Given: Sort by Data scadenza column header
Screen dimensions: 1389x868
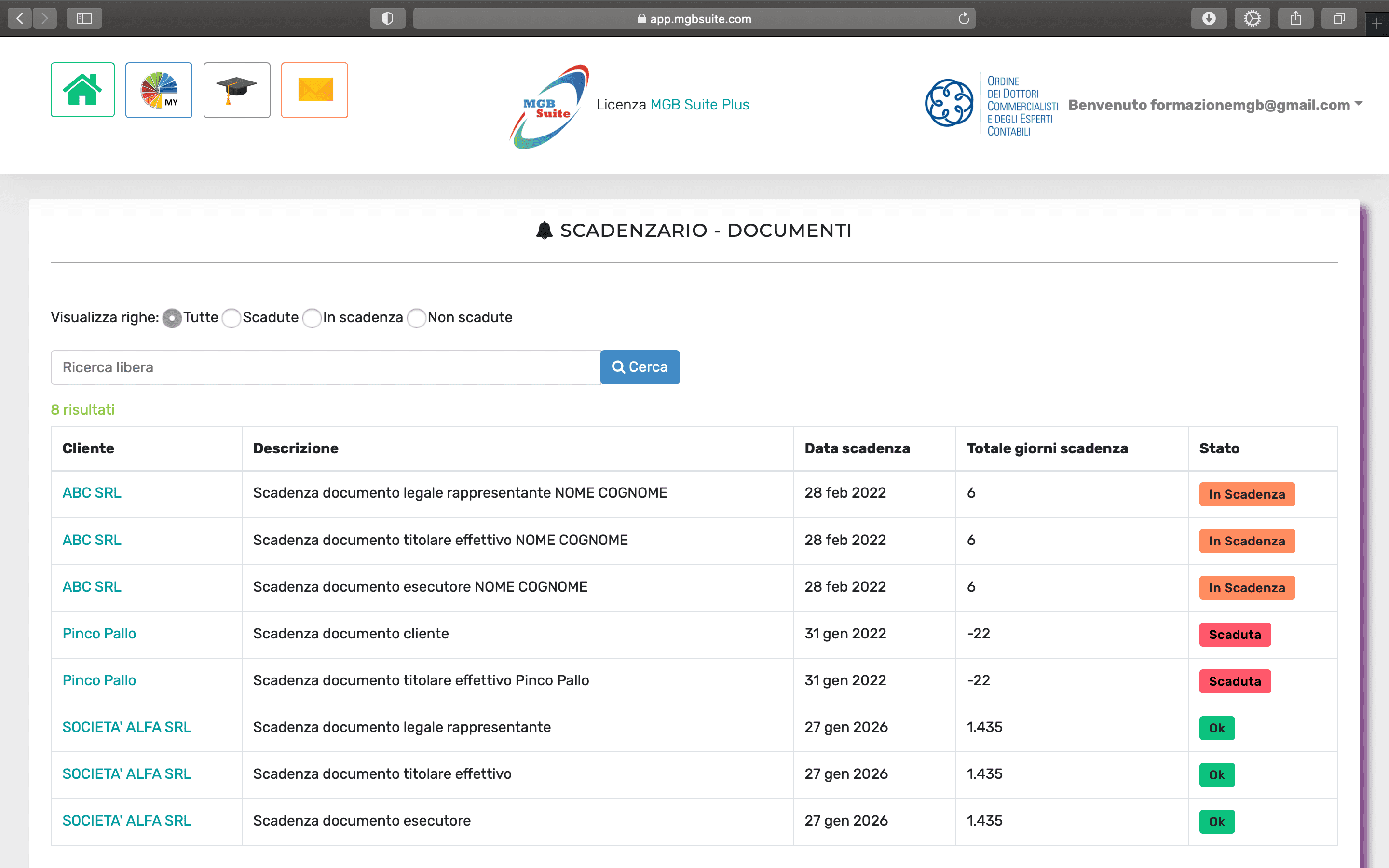Looking at the screenshot, I should coord(857,448).
